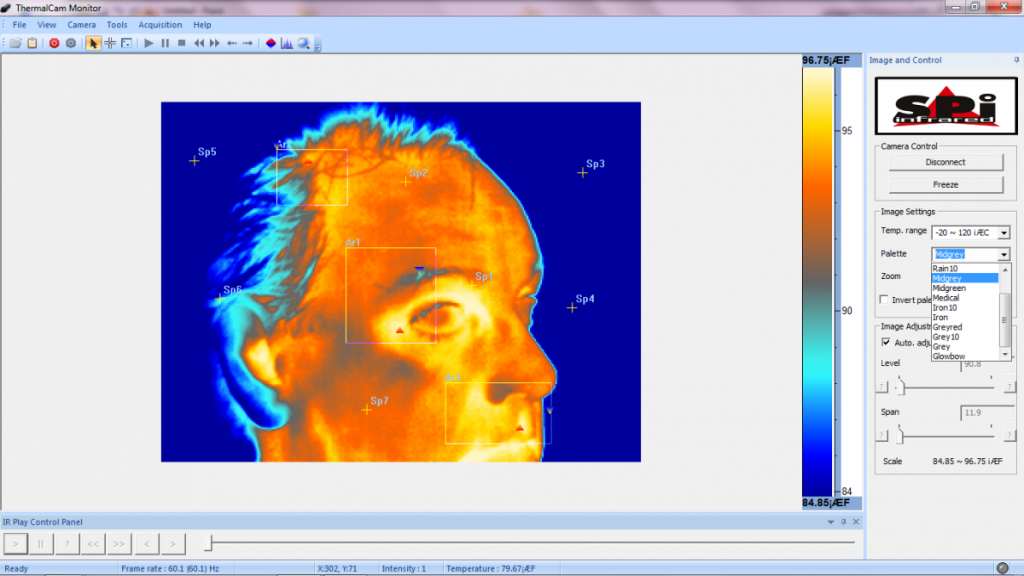This screenshot has width=1024, height=576.
Task: Expand the Temp. range dropdown
Action: point(1004,233)
